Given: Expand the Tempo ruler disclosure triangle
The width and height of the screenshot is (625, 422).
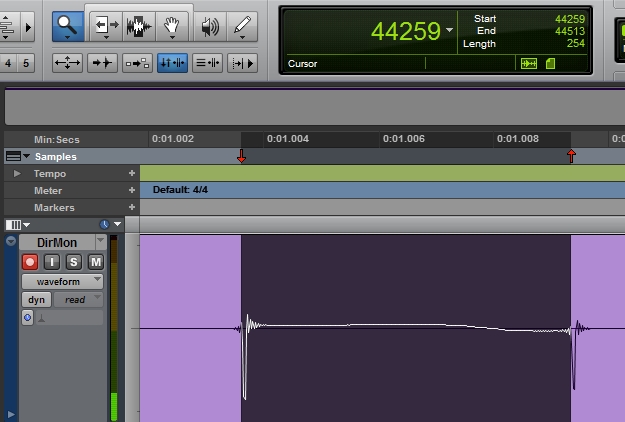Looking at the screenshot, I should [x=17, y=174].
